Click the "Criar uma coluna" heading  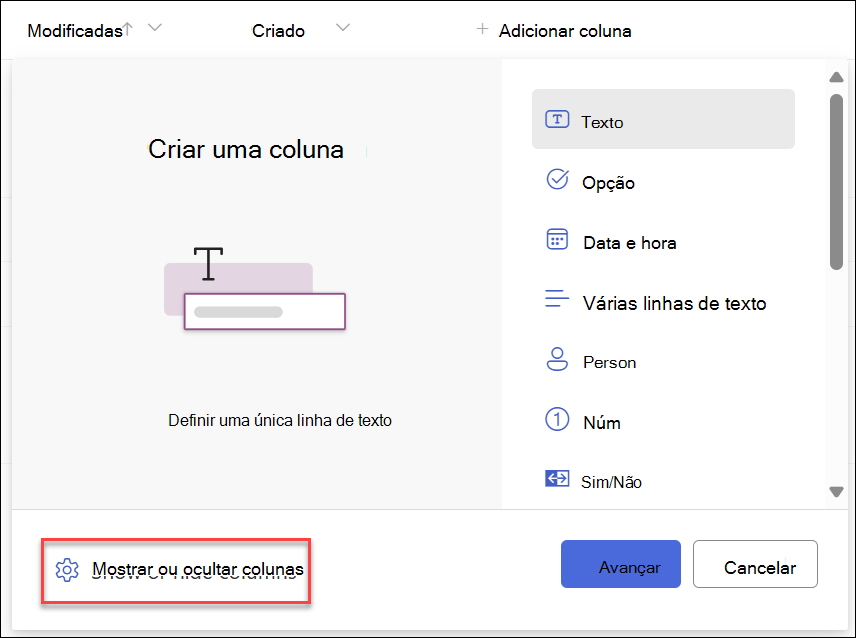(x=246, y=149)
